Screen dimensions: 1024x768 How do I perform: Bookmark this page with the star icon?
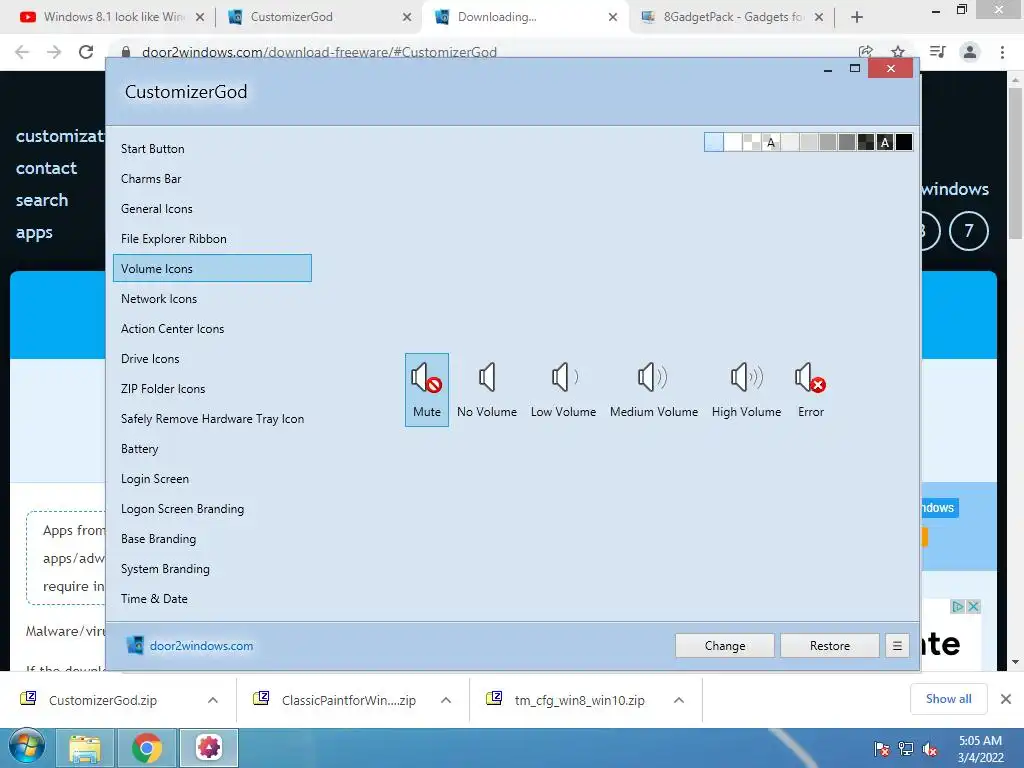[898, 52]
